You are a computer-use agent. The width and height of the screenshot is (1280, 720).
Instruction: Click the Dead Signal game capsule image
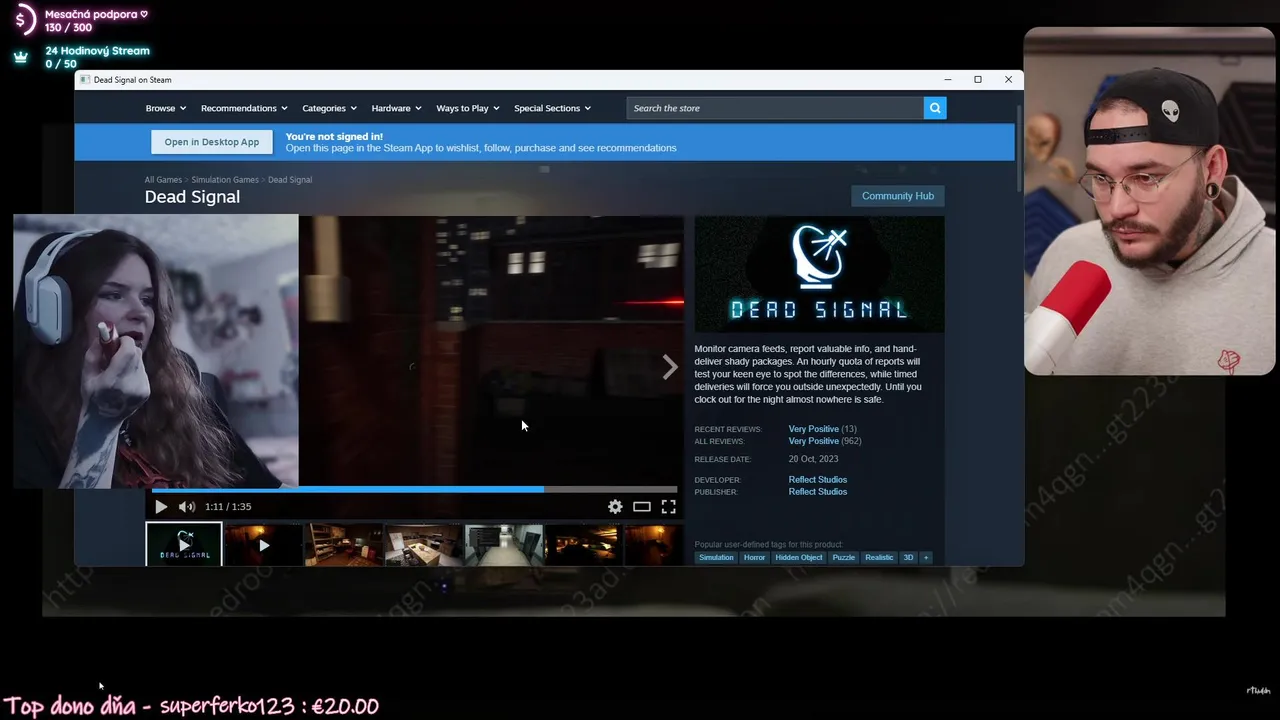(x=819, y=274)
